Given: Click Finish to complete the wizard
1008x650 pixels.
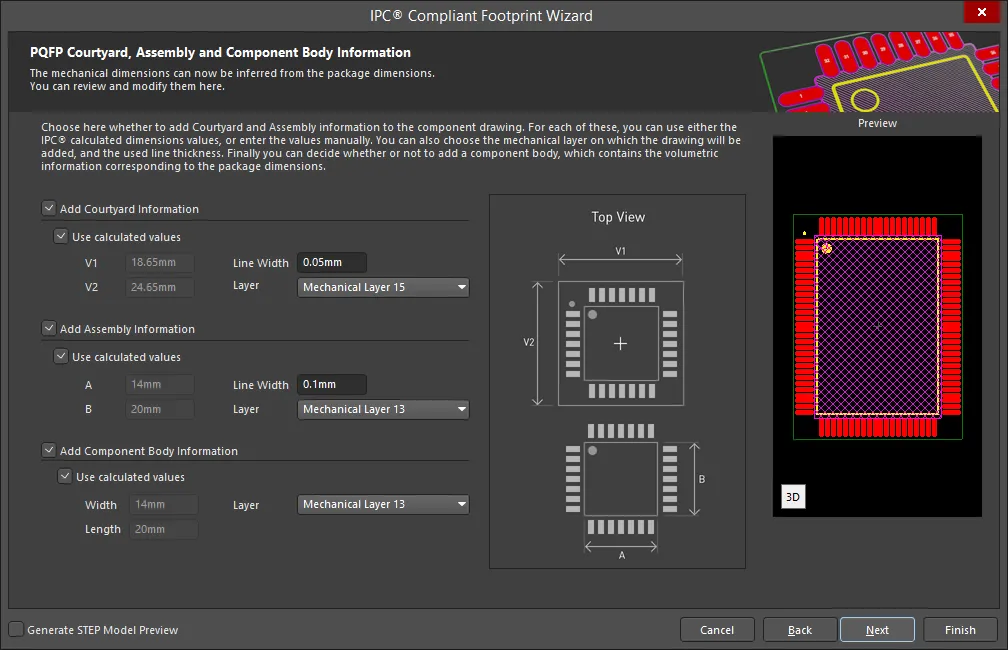Looking at the screenshot, I should coord(960,630).
